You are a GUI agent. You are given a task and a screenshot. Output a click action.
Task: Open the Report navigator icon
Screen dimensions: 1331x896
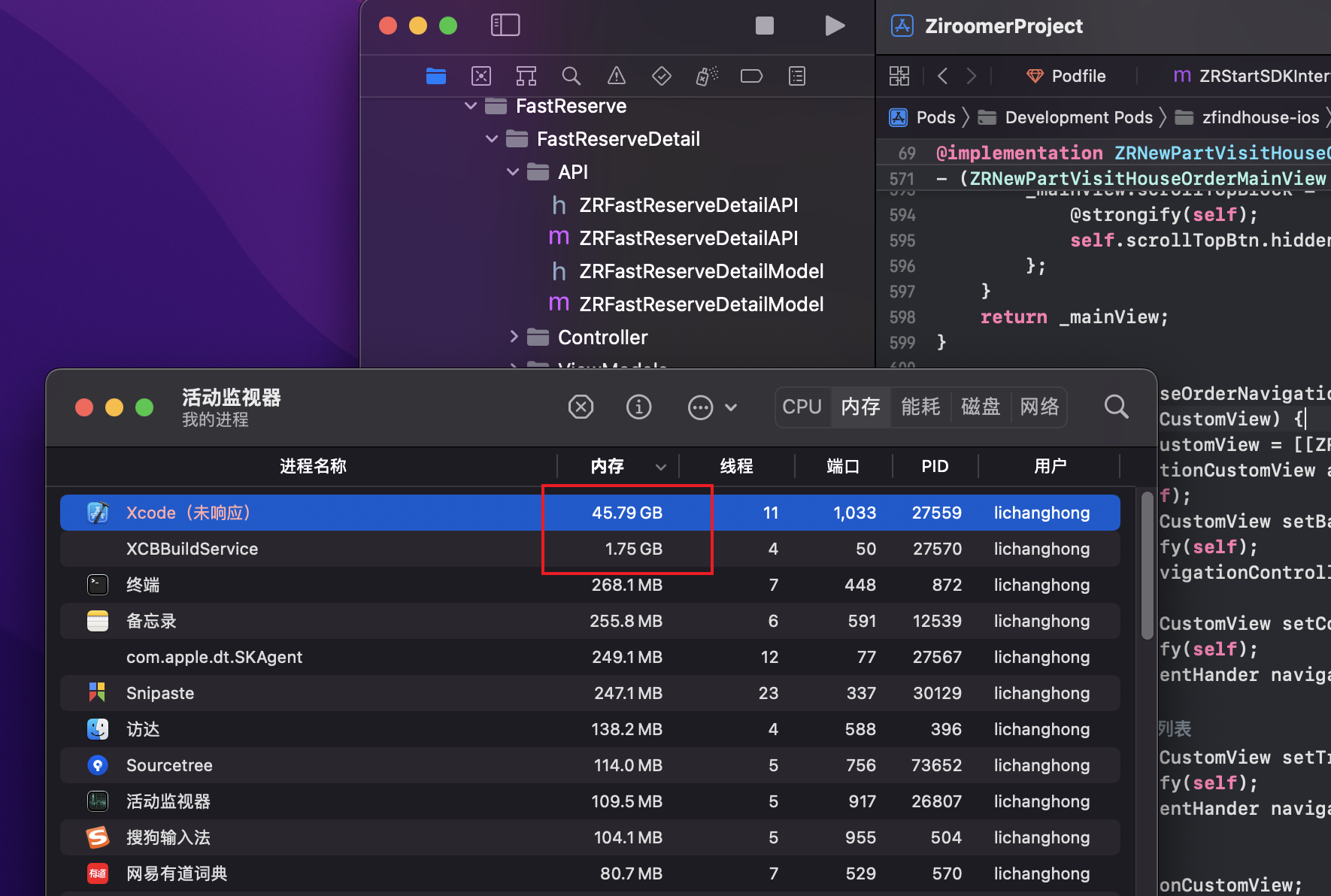pyautogui.click(x=796, y=76)
